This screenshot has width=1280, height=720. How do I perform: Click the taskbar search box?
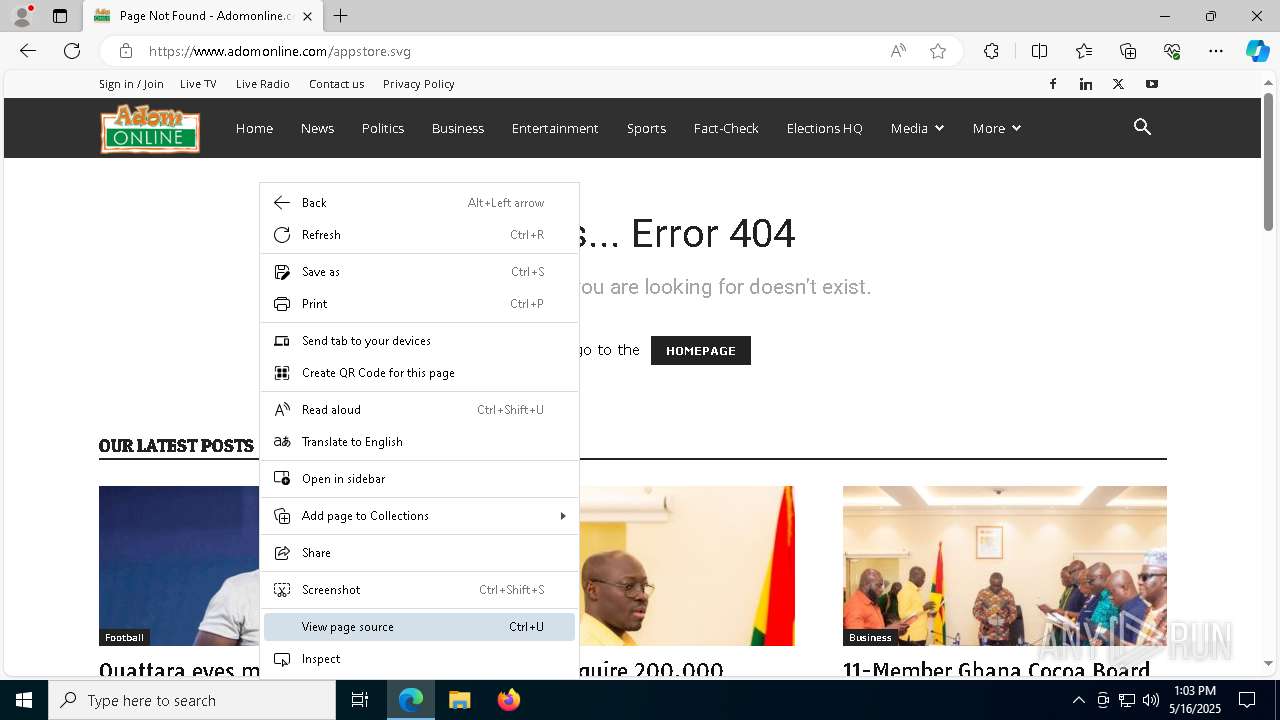pyautogui.click(x=192, y=700)
